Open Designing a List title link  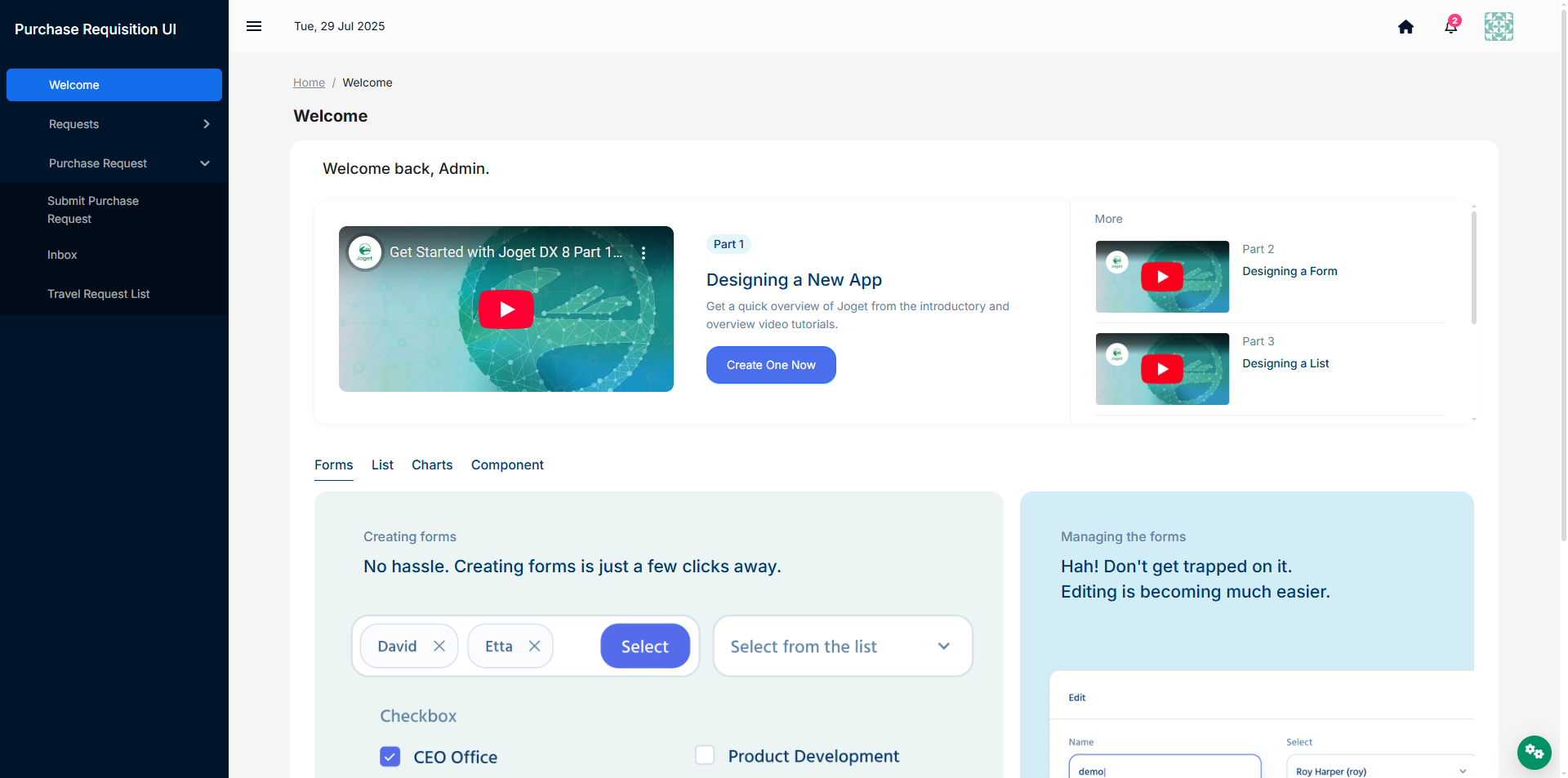[x=1285, y=363]
